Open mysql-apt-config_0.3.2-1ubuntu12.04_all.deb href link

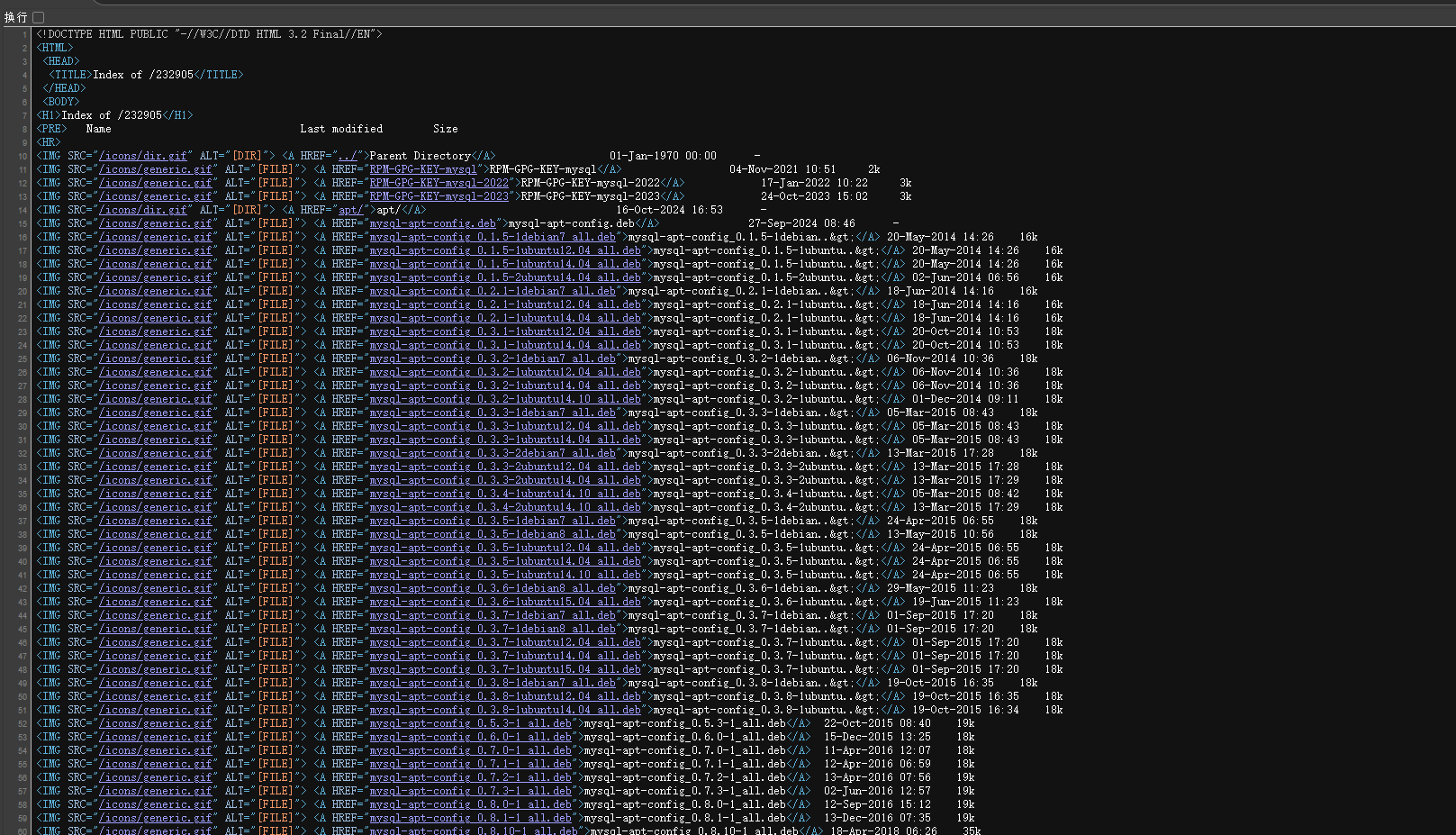point(505,372)
